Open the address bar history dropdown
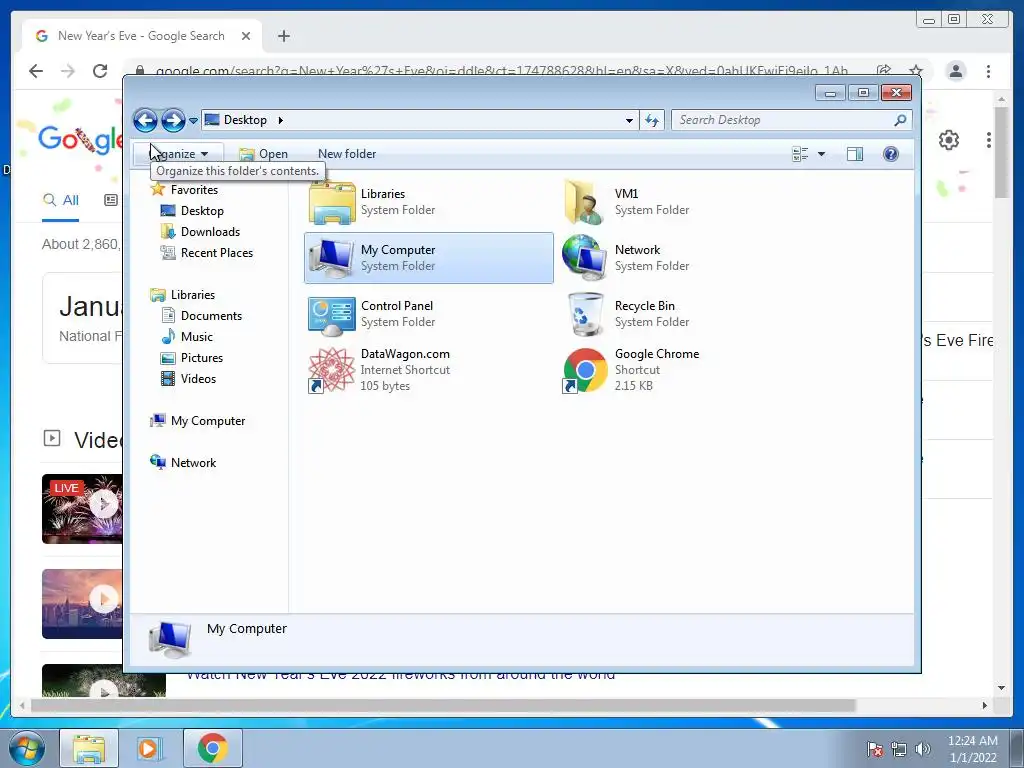 tap(629, 120)
